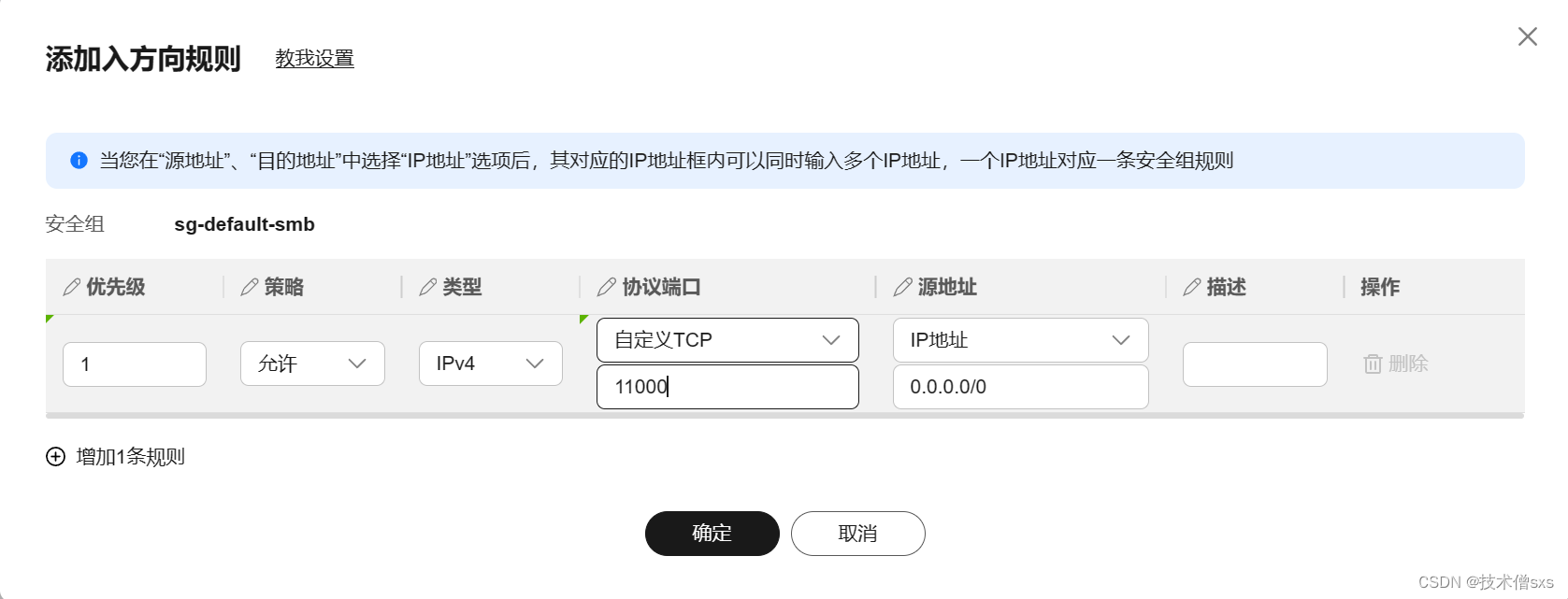The height and width of the screenshot is (599, 1568).
Task: Click the port field containing 11000
Action: (x=727, y=387)
